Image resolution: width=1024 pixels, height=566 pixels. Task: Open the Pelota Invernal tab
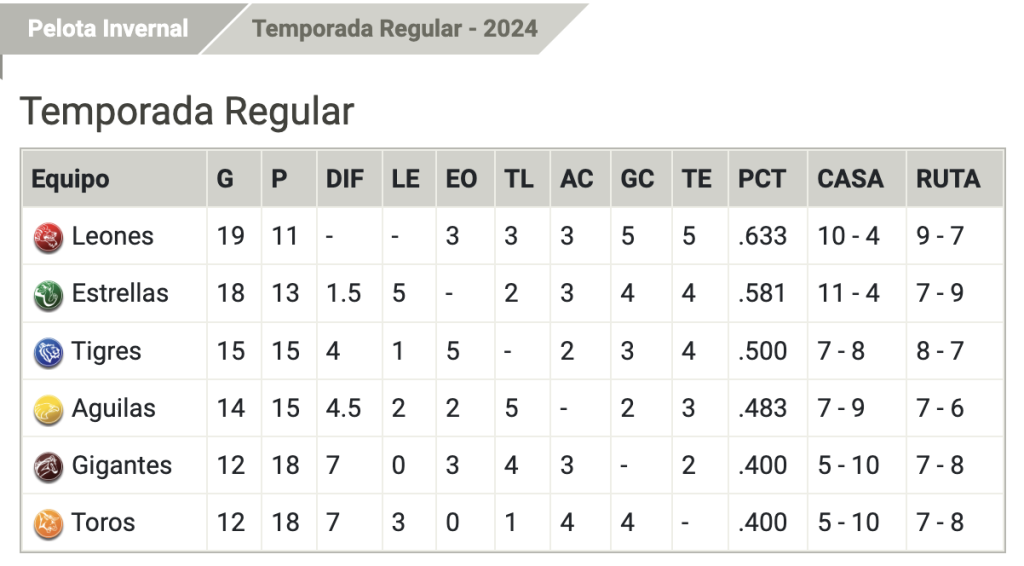tap(108, 29)
